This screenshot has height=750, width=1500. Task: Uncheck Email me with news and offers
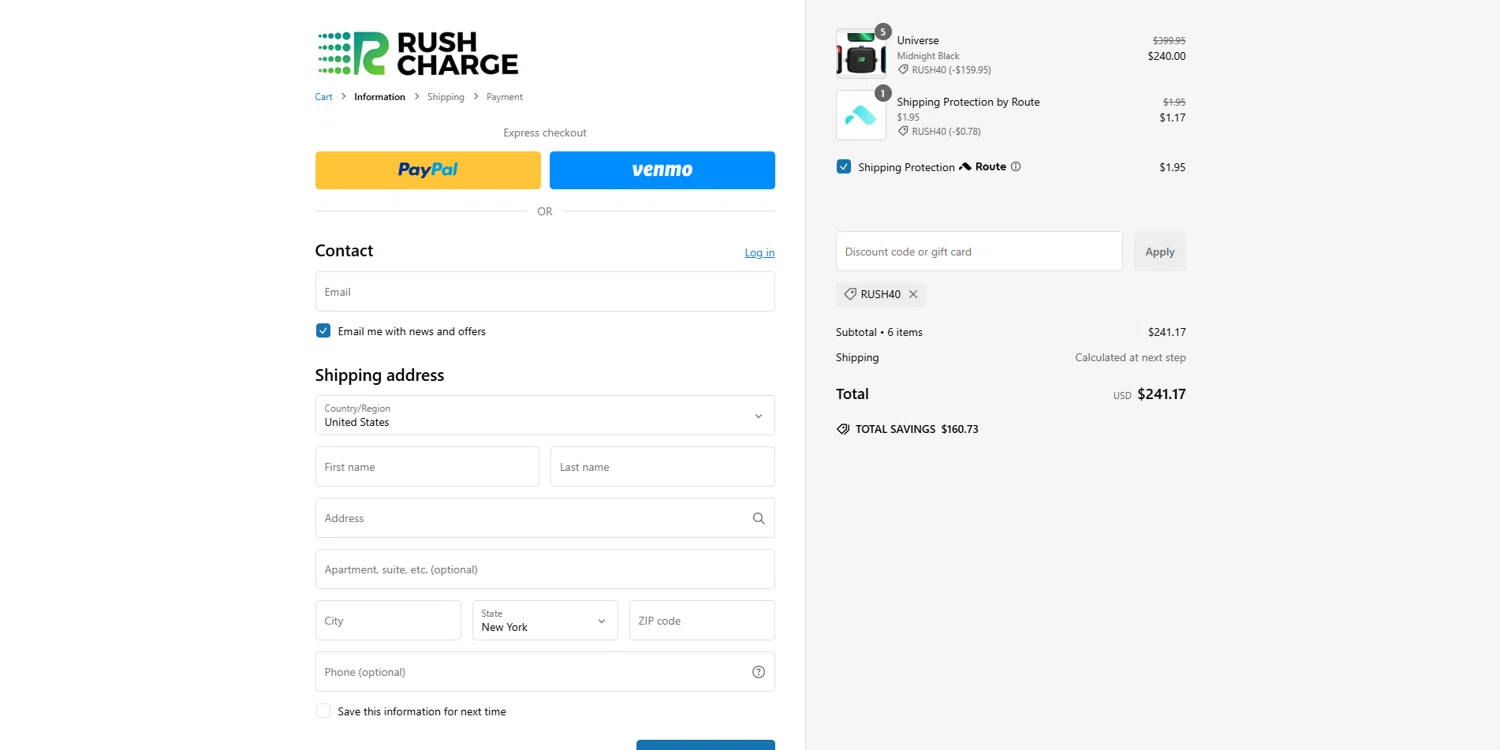(323, 331)
